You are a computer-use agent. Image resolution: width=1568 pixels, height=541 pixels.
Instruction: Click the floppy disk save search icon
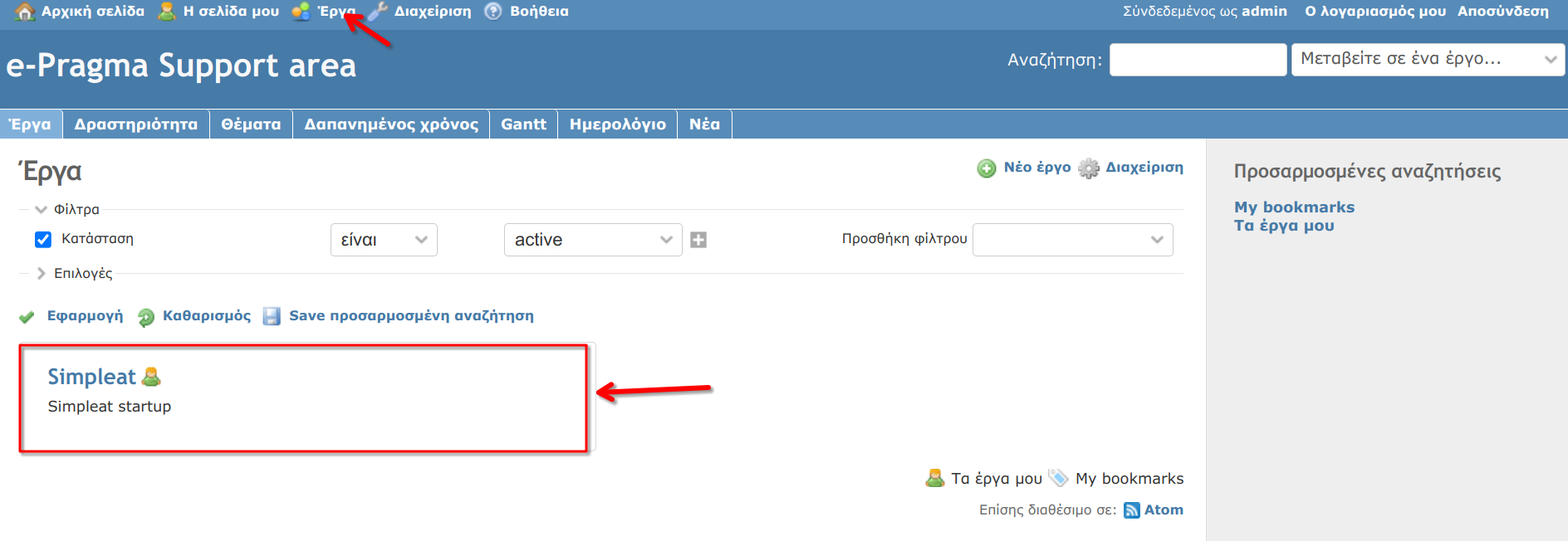coord(272,316)
